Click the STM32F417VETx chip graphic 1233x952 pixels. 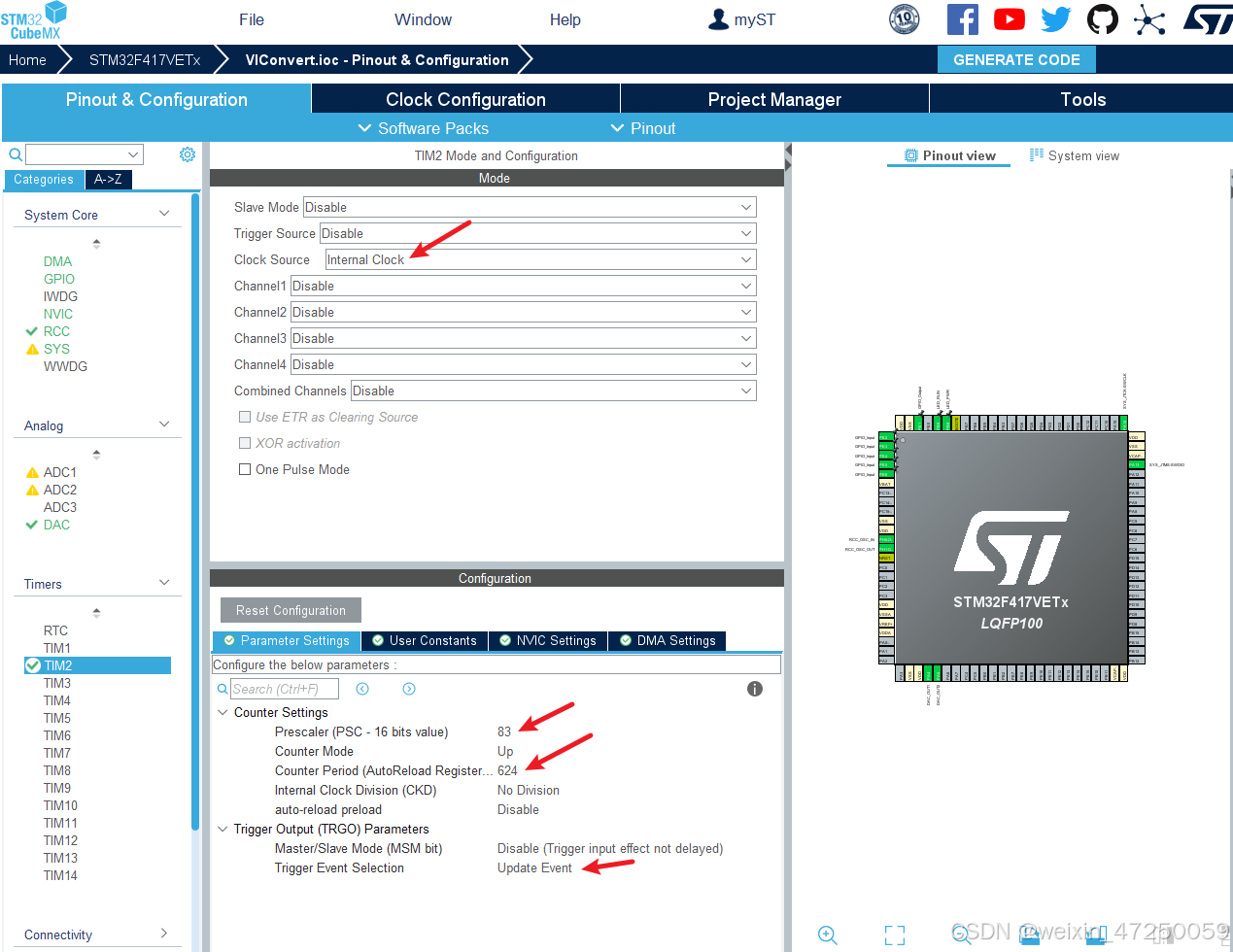[1011, 548]
